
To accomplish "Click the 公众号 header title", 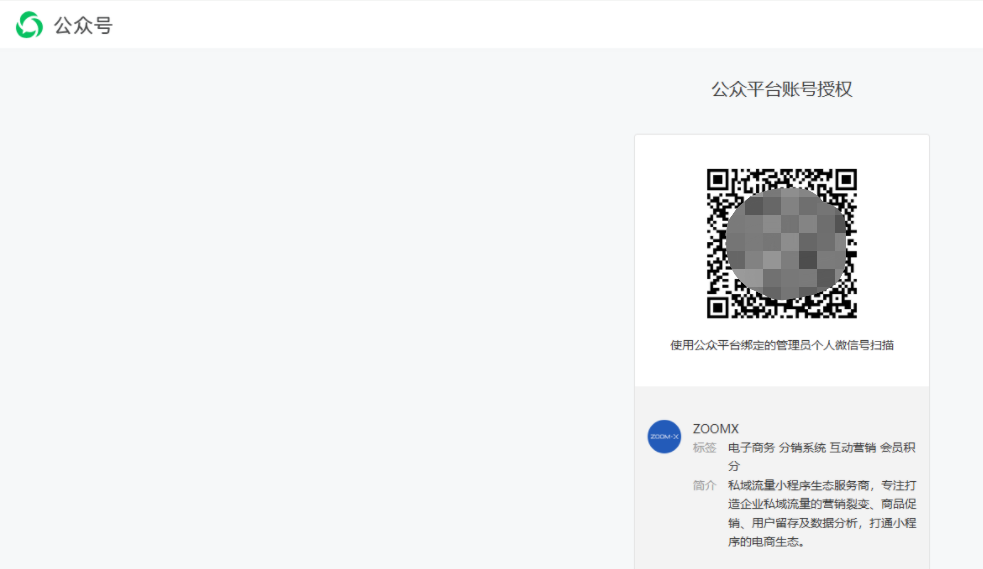I will (x=83, y=26).
